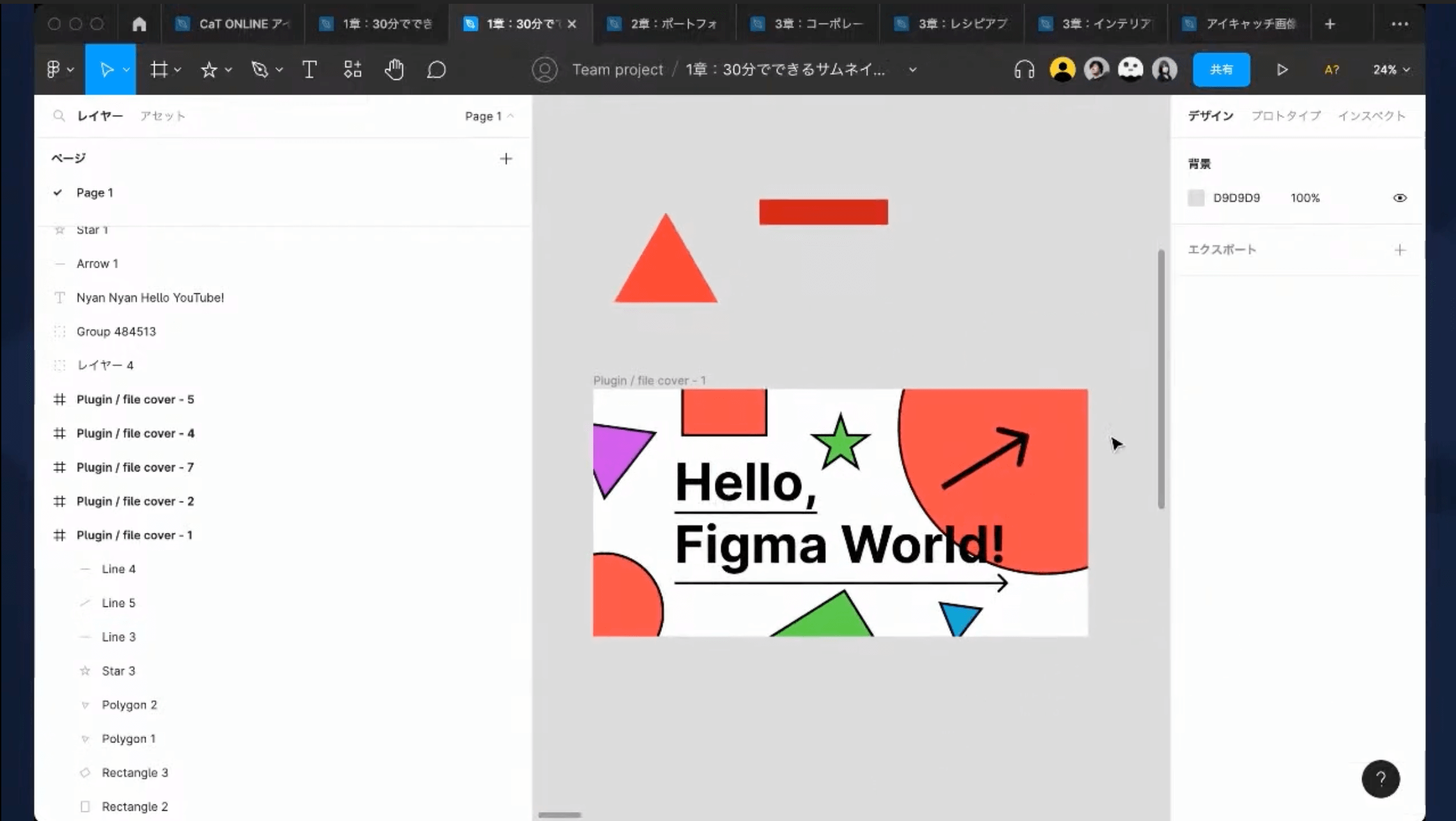Open the Figma main menu icon
Viewport: 1456px width, 821px height.
[x=54, y=69]
